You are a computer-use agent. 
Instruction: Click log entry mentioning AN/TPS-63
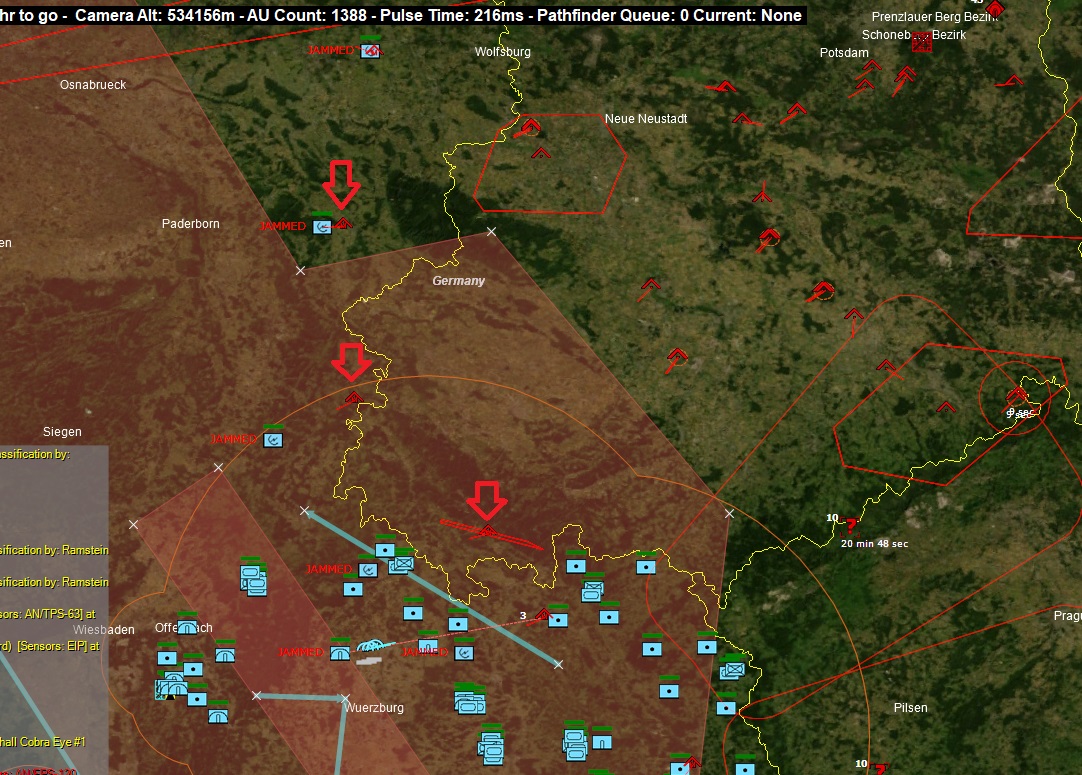click(x=48, y=614)
